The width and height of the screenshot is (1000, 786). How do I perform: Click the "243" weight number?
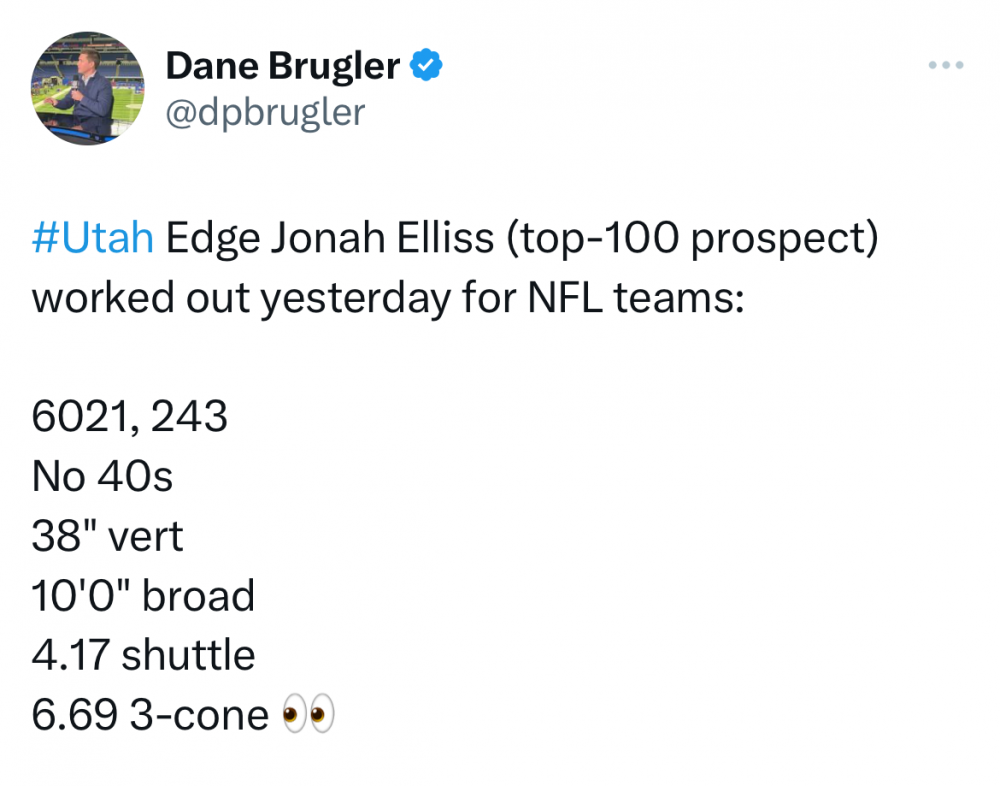189,416
